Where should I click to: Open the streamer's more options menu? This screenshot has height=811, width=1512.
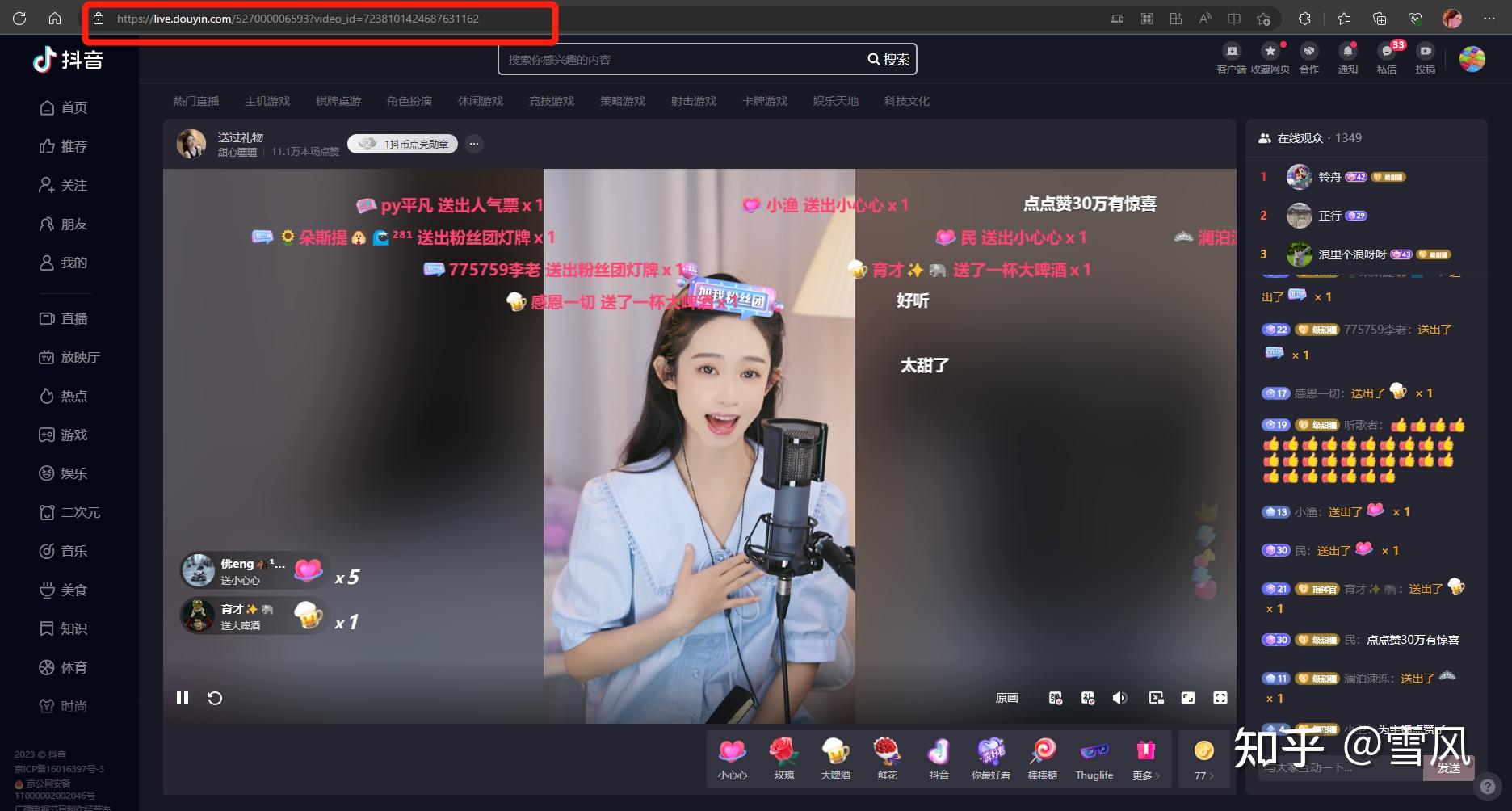(474, 144)
